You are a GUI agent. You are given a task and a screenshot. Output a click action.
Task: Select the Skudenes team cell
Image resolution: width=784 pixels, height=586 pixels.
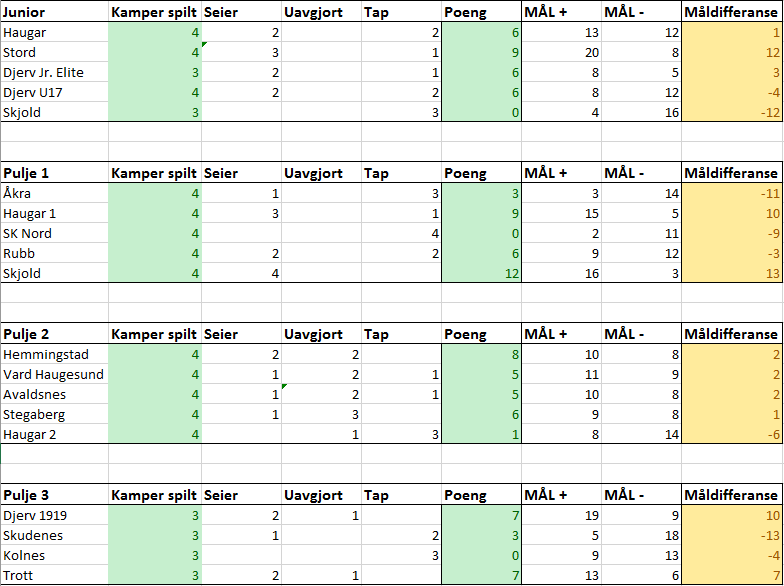tap(54, 535)
